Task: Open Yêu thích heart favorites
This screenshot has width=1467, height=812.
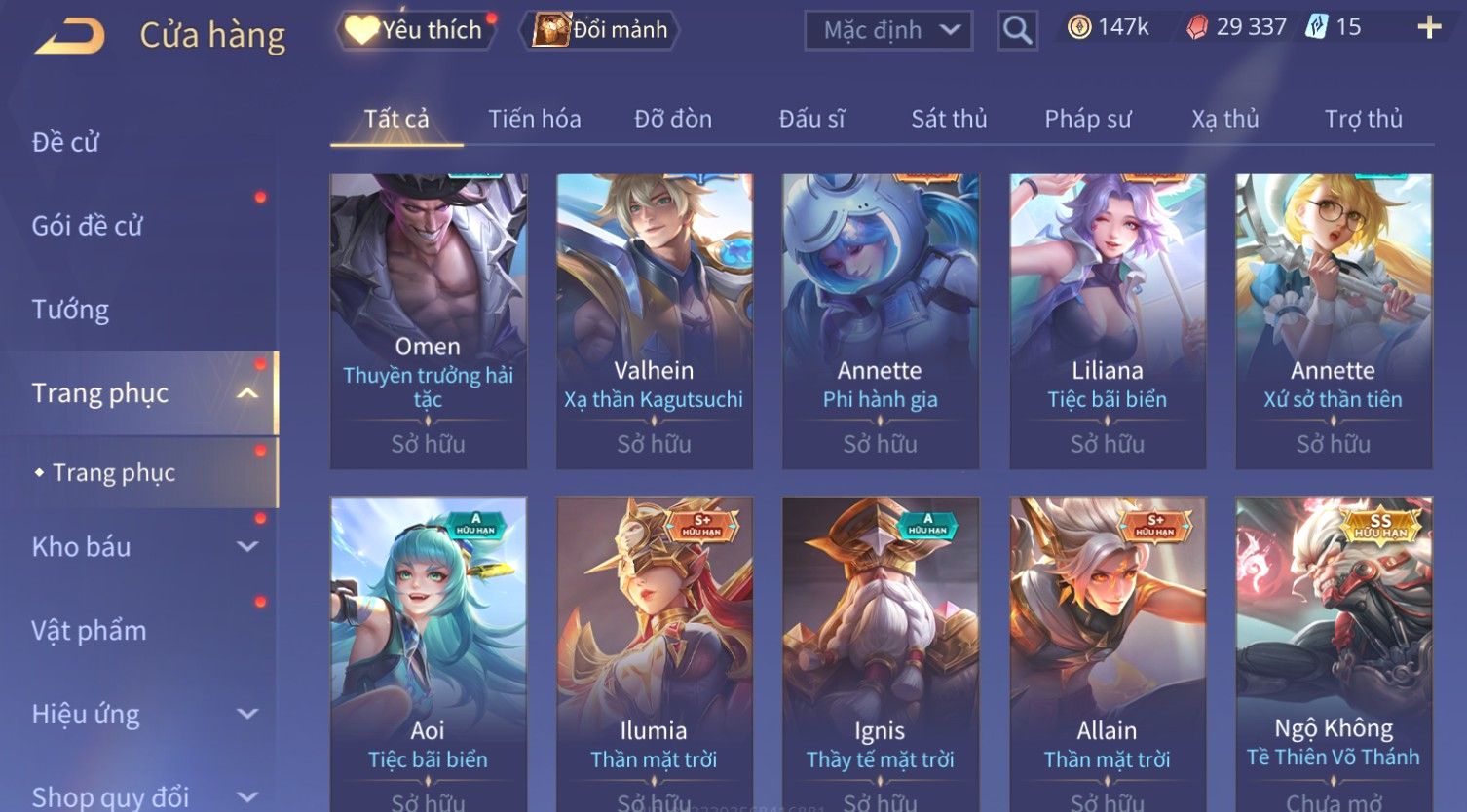Action: click(x=361, y=30)
